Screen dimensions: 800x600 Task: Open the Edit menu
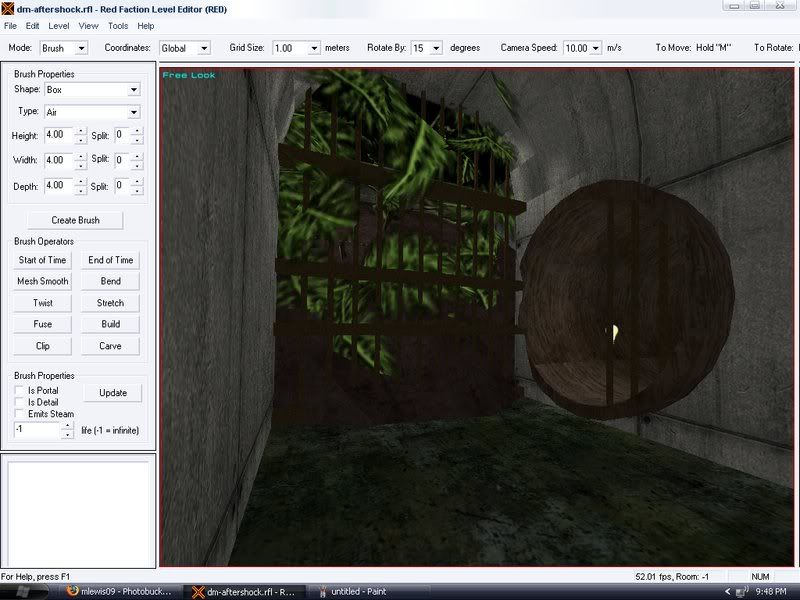click(x=32, y=26)
